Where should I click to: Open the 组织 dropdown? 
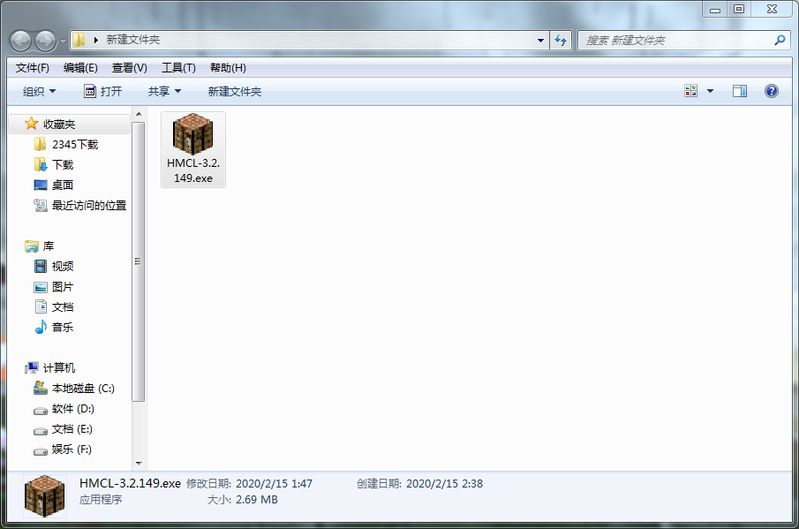coord(39,91)
